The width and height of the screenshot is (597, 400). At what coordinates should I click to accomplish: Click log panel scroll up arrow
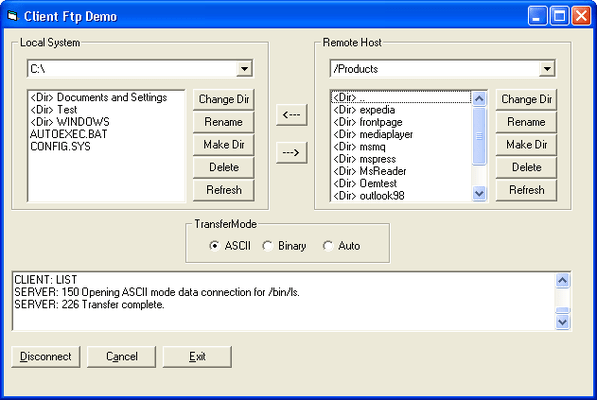(562, 280)
